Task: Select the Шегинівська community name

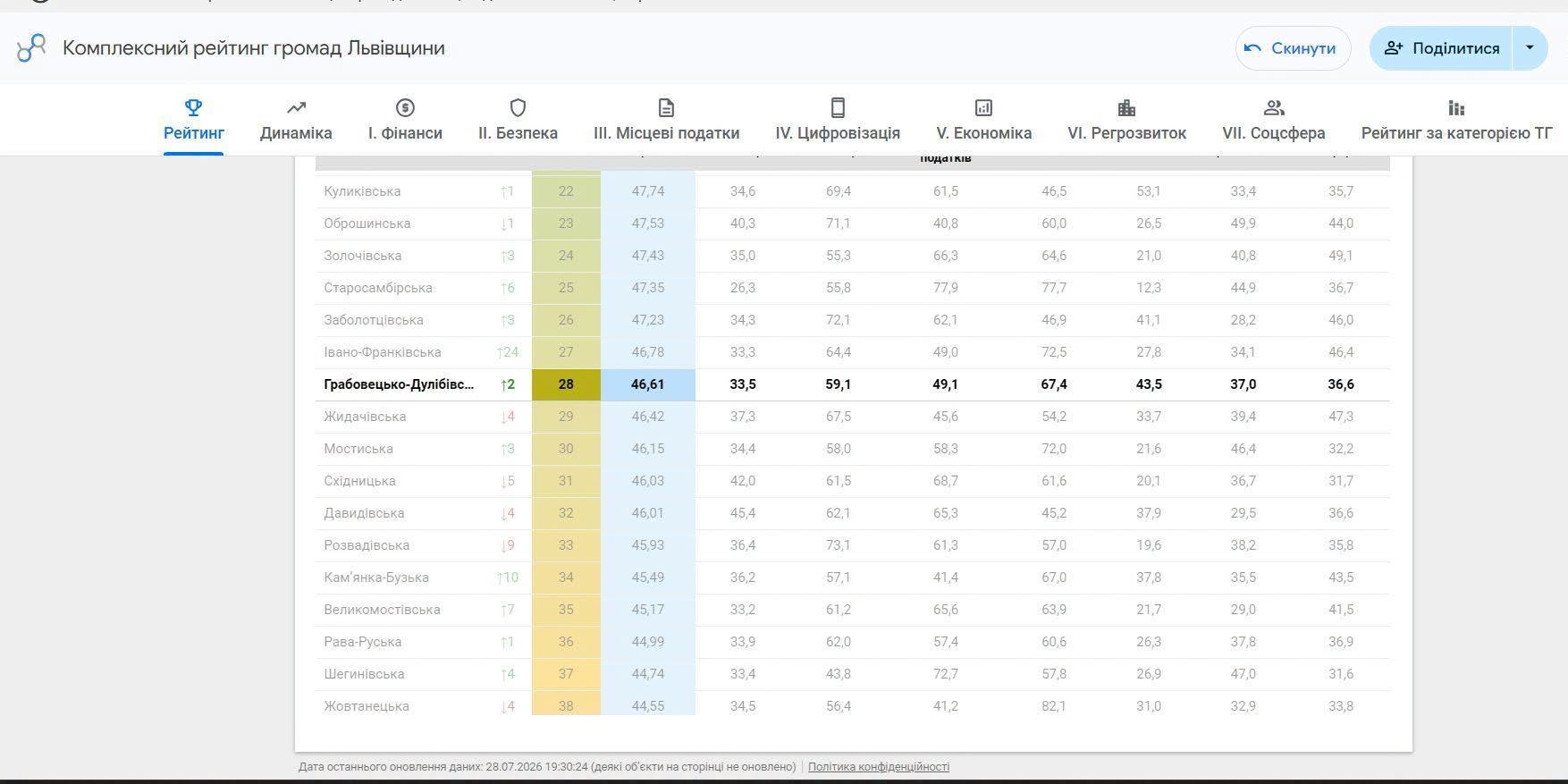Action: click(x=364, y=674)
